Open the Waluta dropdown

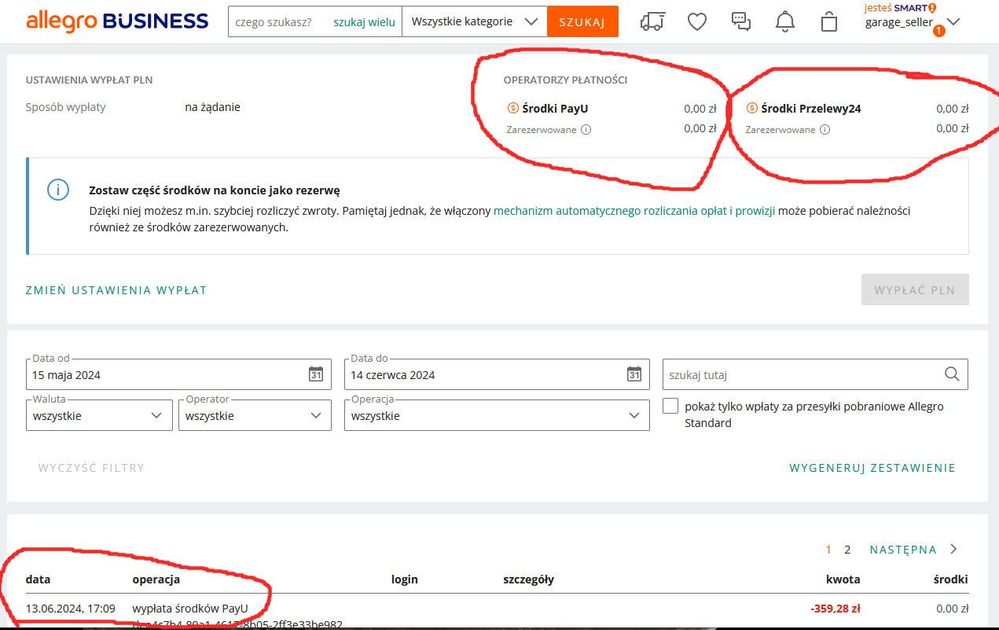99,415
